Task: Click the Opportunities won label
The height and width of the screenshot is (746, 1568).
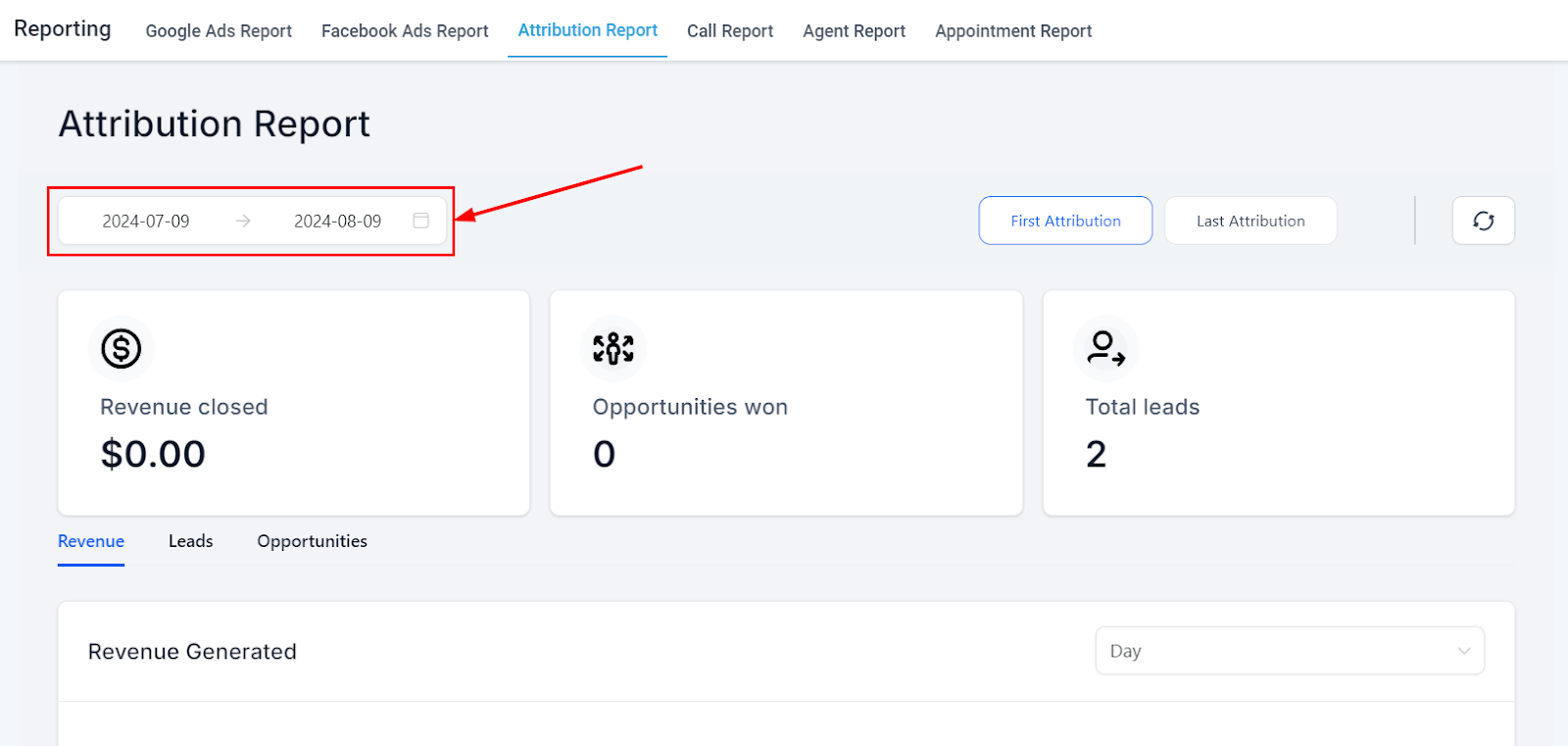Action: point(690,407)
